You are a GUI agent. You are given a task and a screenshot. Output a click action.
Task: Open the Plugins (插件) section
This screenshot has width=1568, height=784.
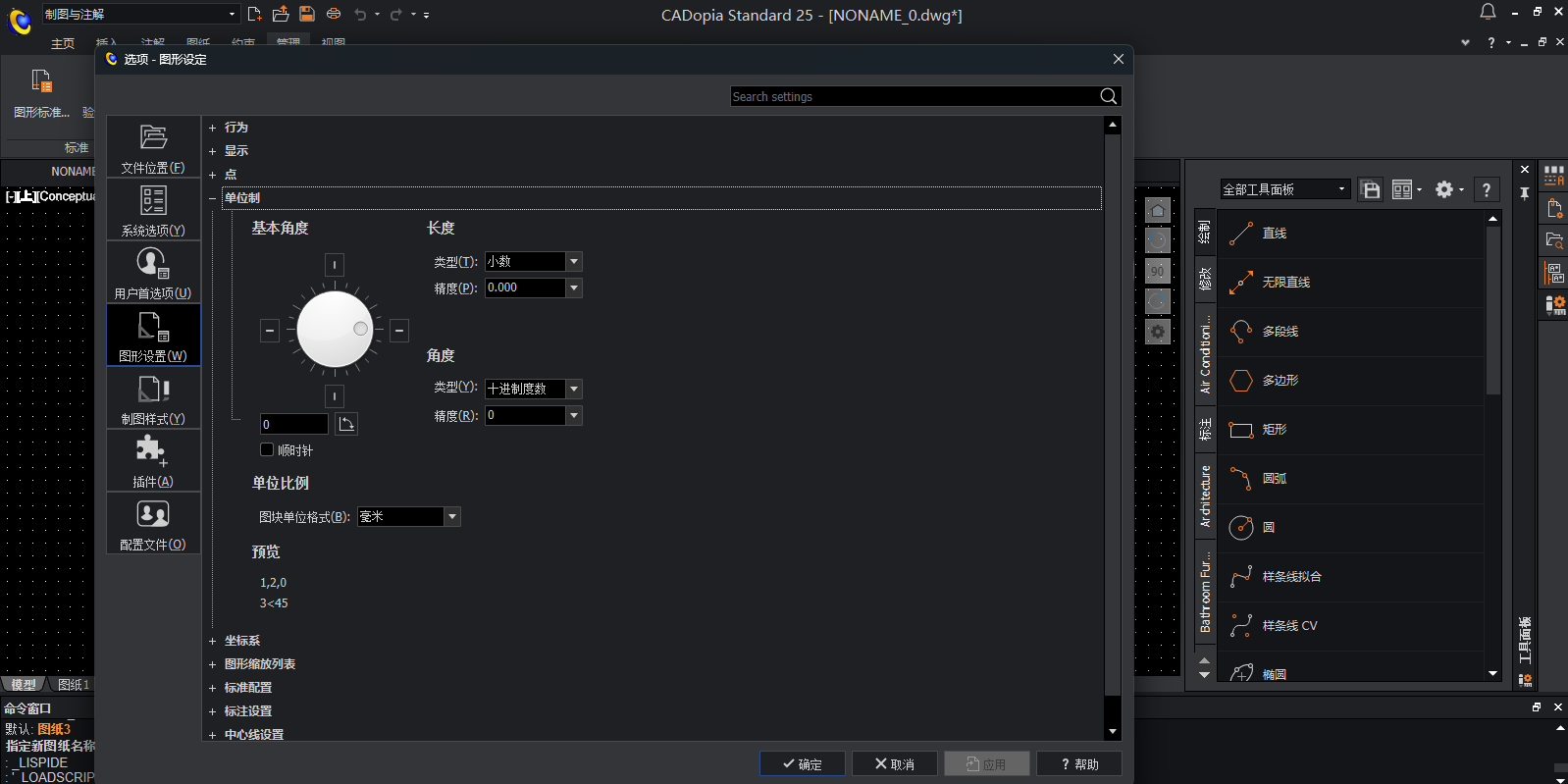point(153,461)
